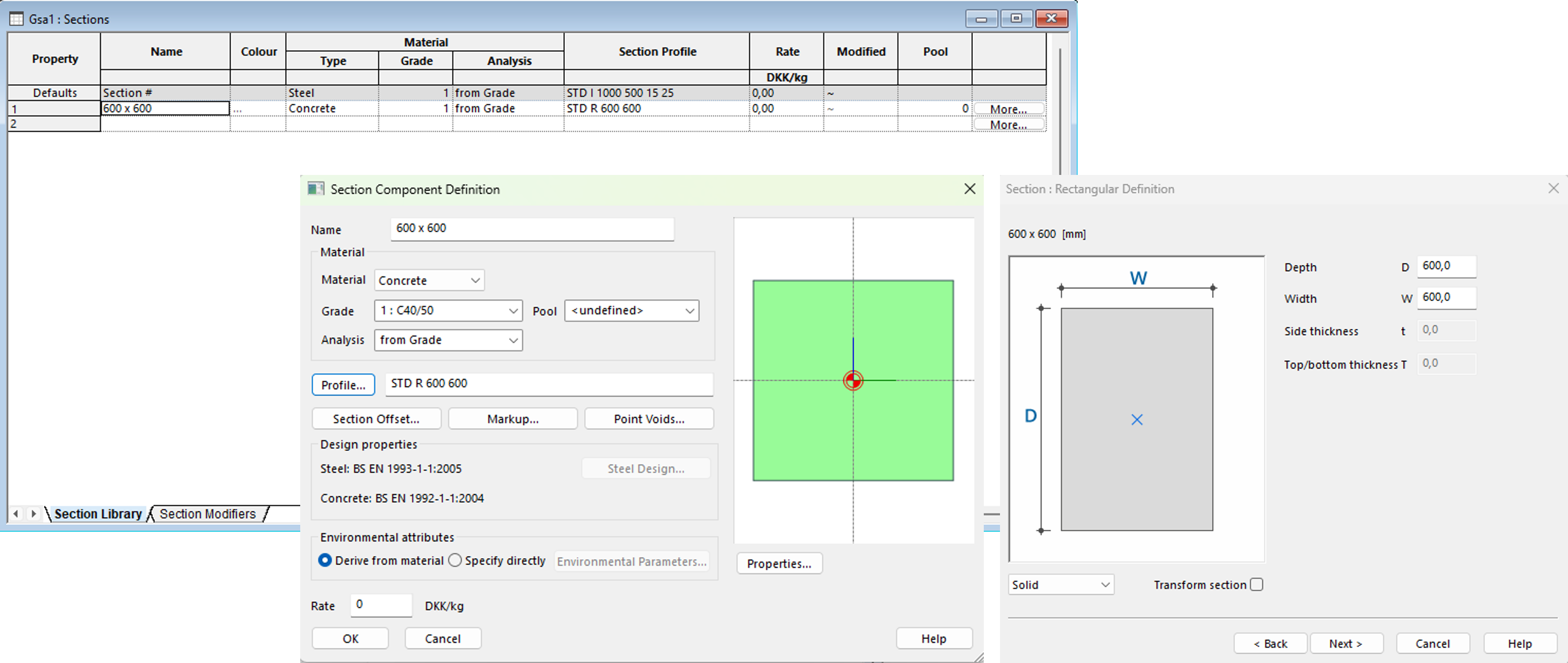Click the red centroid marker in preview

pos(853,381)
